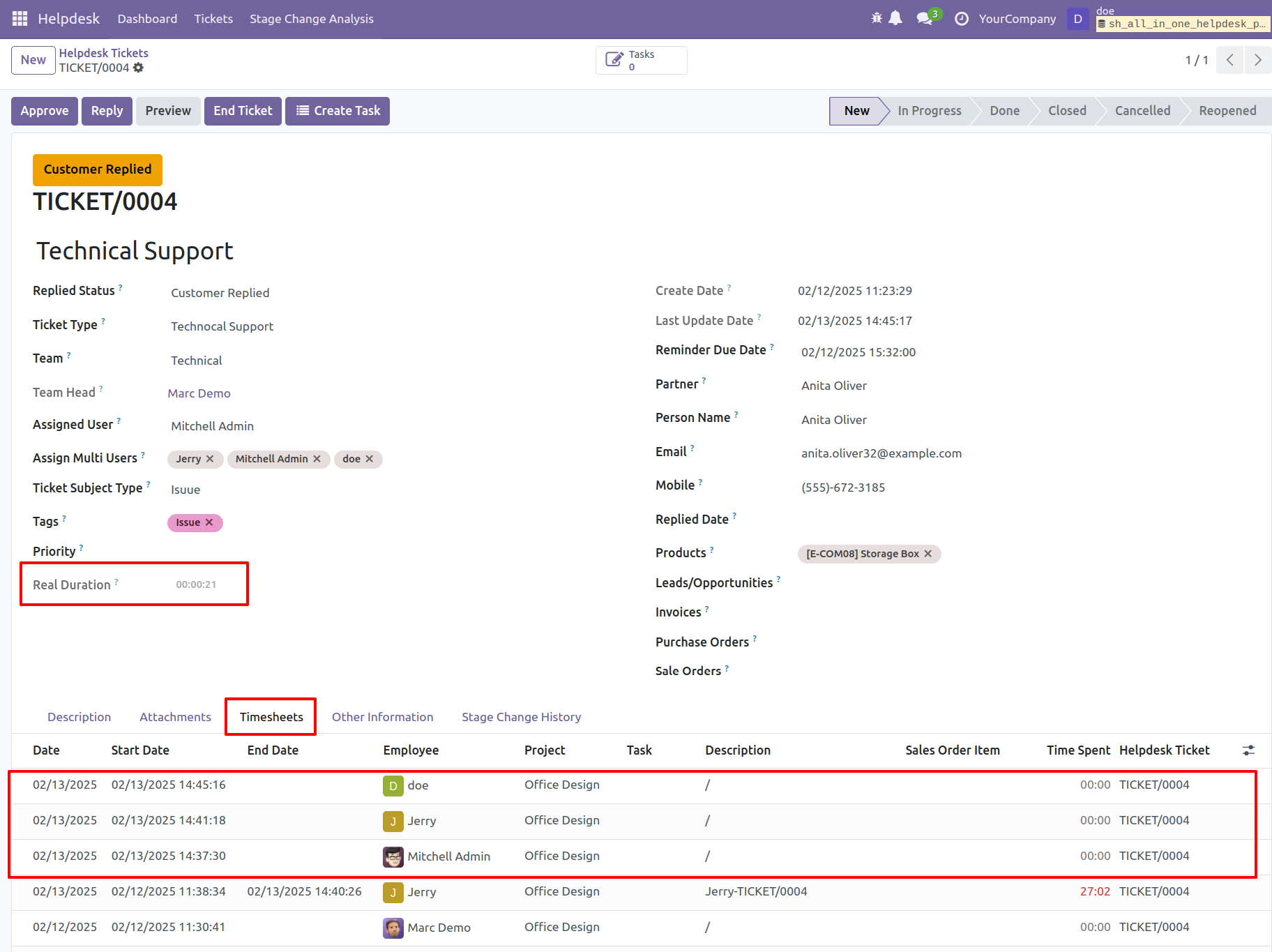Click the Preview button
The height and width of the screenshot is (952, 1272).
[168, 111]
